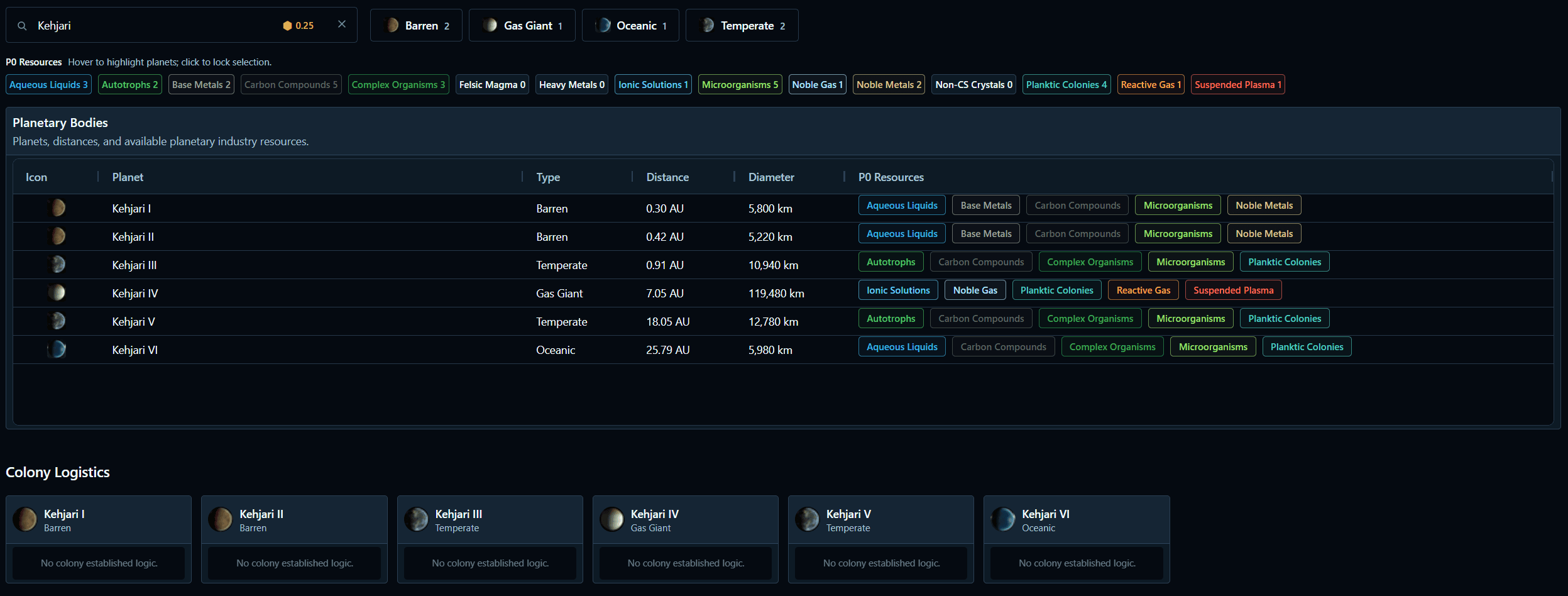Toggle the Felsic Magma 0 resource filter
Image resolution: width=1568 pixels, height=596 pixels.
pos(492,84)
